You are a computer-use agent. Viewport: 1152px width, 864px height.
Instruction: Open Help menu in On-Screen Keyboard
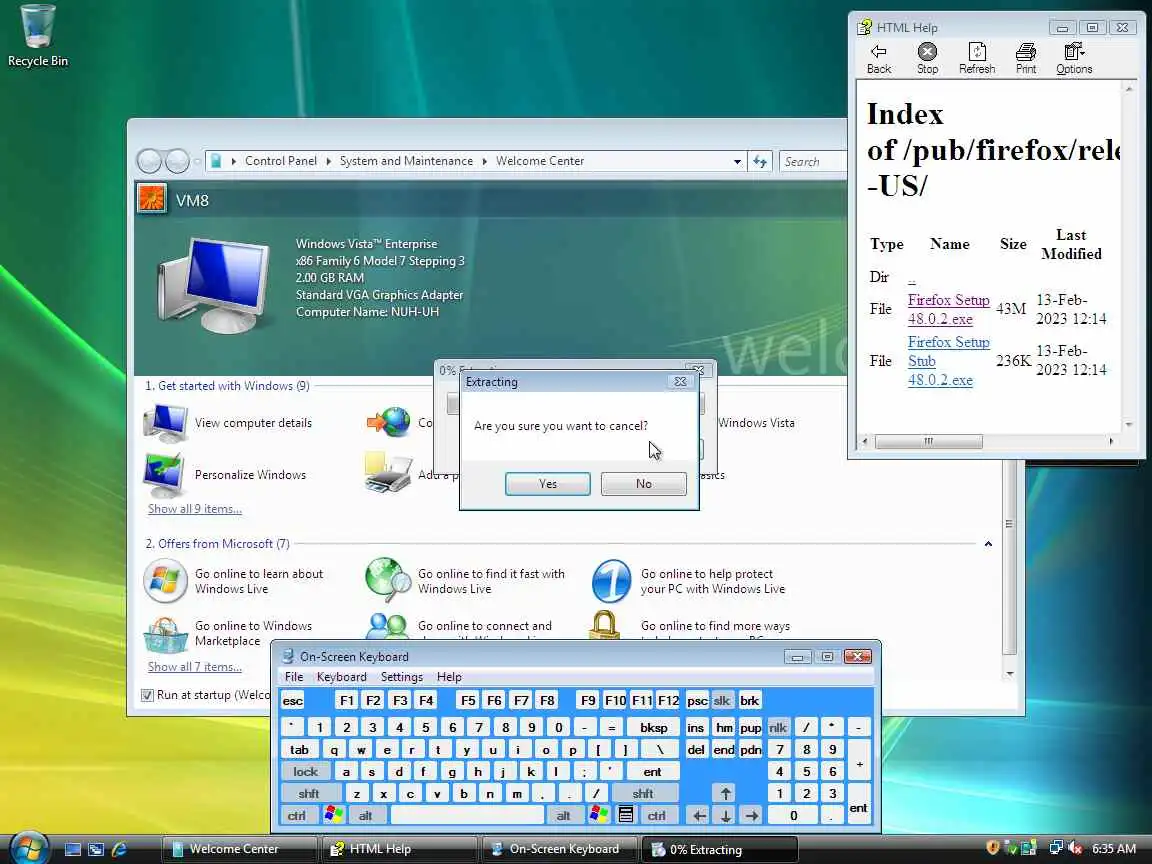pyautogui.click(x=449, y=677)
